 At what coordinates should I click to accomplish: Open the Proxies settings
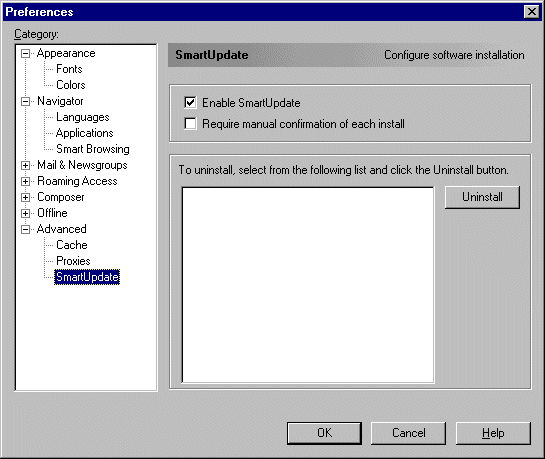point(73,261)
